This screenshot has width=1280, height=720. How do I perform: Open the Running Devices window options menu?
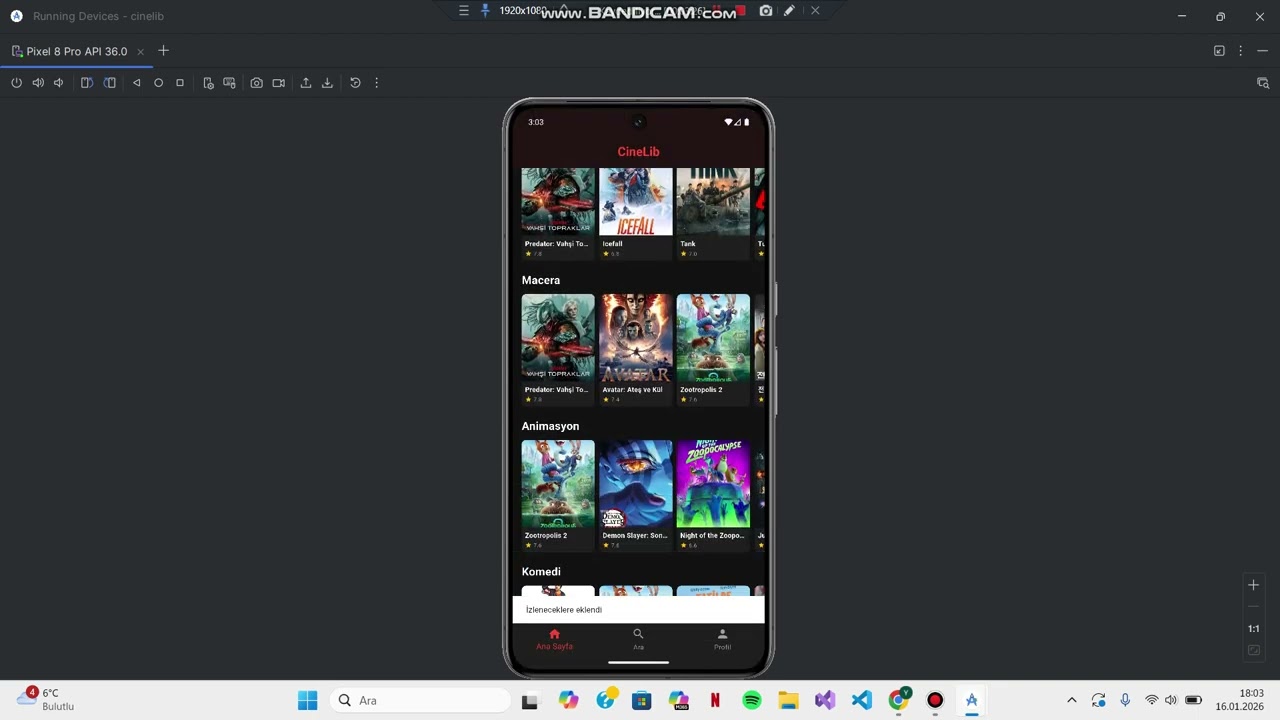(x=1241, y=51)
